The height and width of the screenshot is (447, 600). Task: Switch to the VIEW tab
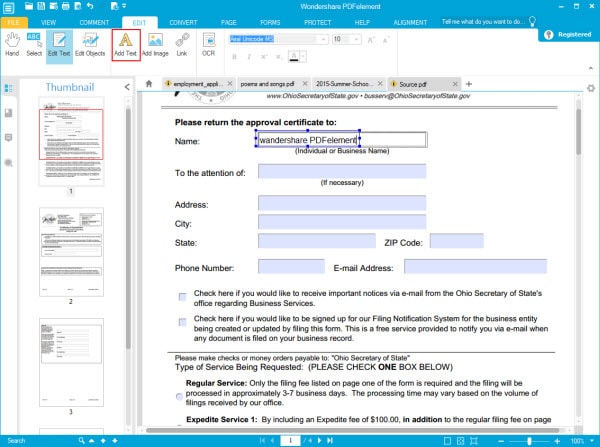click(x=49, y=23)
